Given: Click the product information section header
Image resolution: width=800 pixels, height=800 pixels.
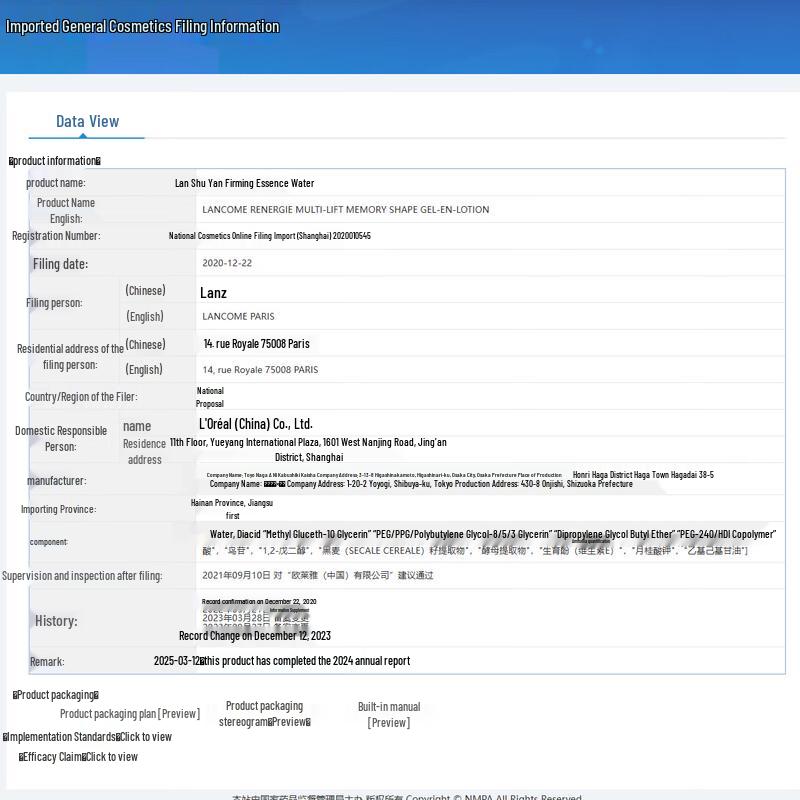Looking at the screenshot, I should click(55, 161).
